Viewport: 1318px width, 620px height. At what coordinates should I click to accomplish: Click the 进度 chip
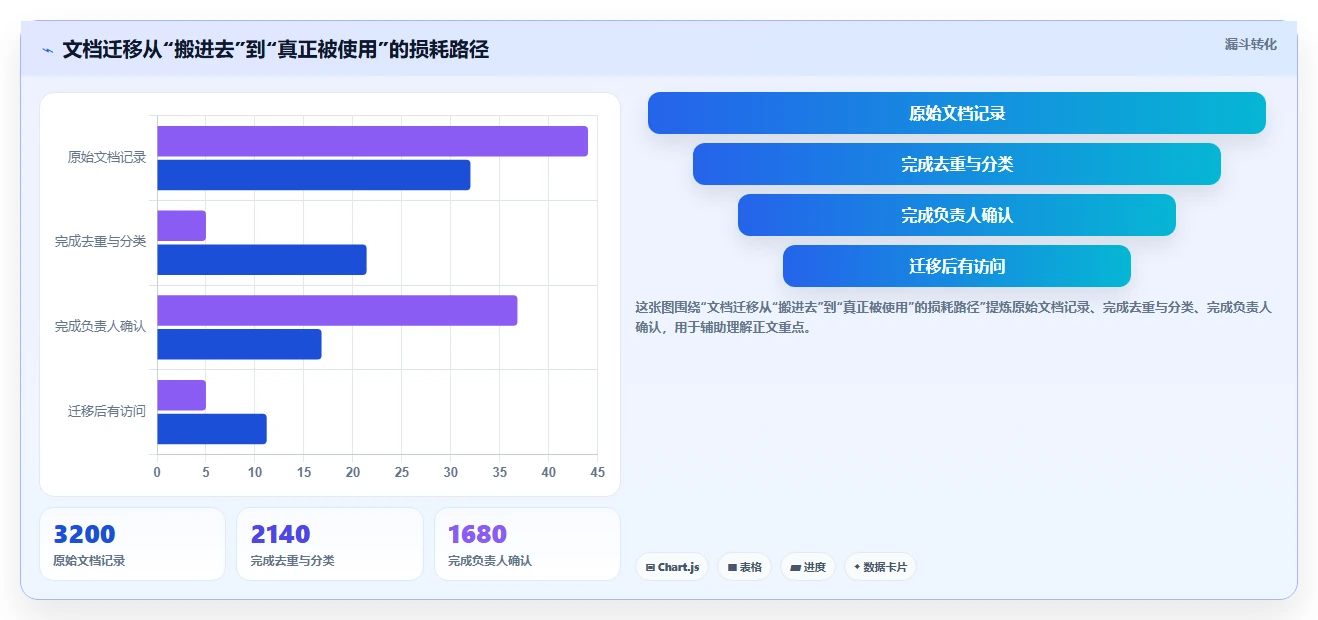[x=808, y=567]
